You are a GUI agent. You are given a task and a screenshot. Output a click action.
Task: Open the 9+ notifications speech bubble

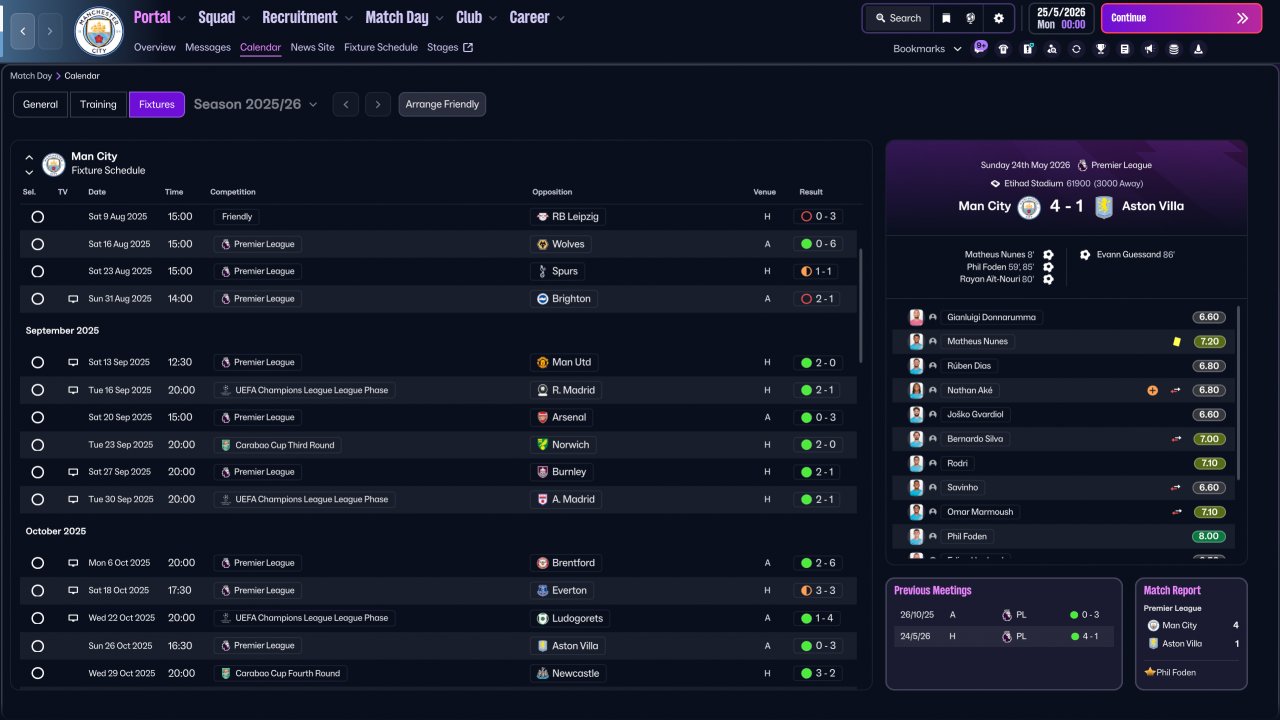(980, 47)
